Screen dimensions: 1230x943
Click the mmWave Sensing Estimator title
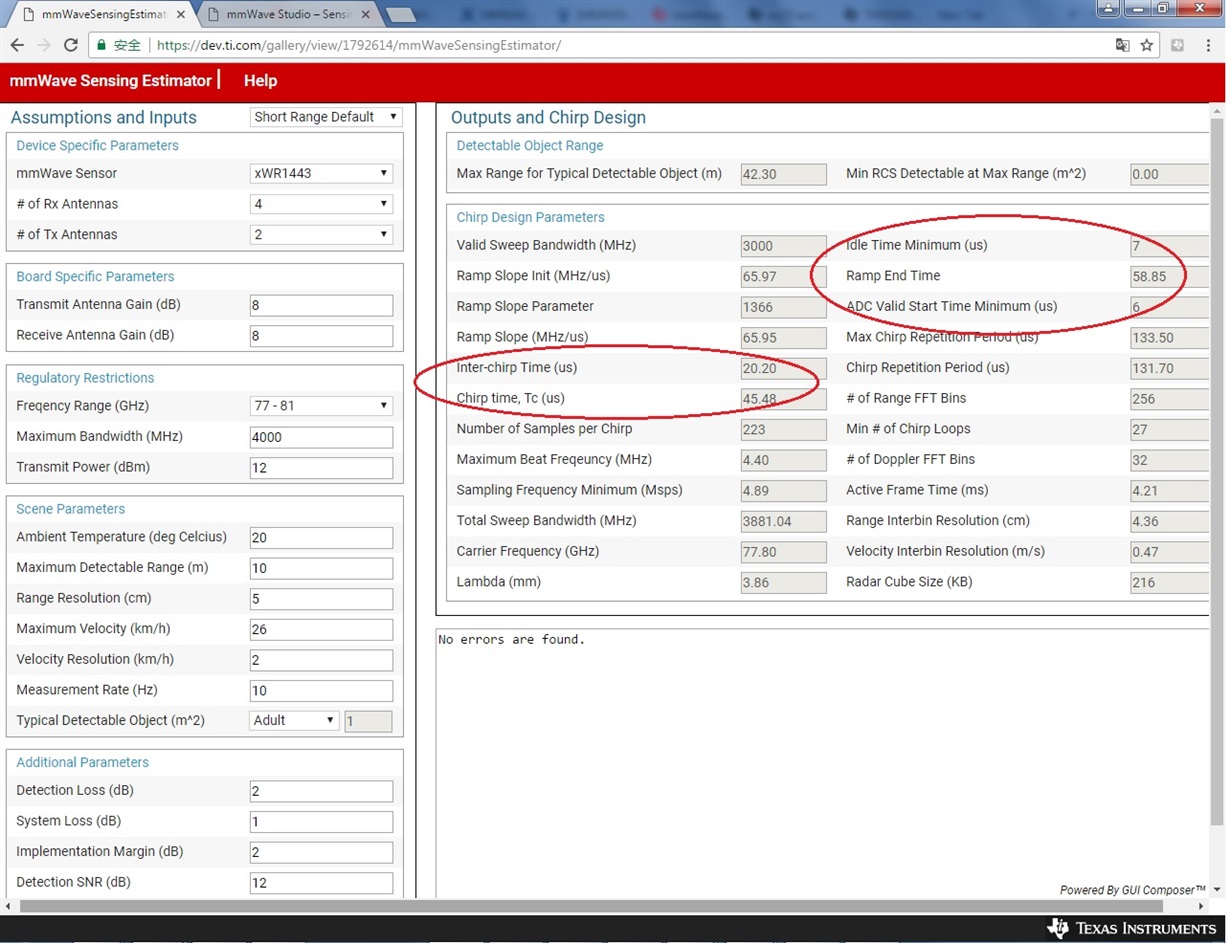point(110,81)
